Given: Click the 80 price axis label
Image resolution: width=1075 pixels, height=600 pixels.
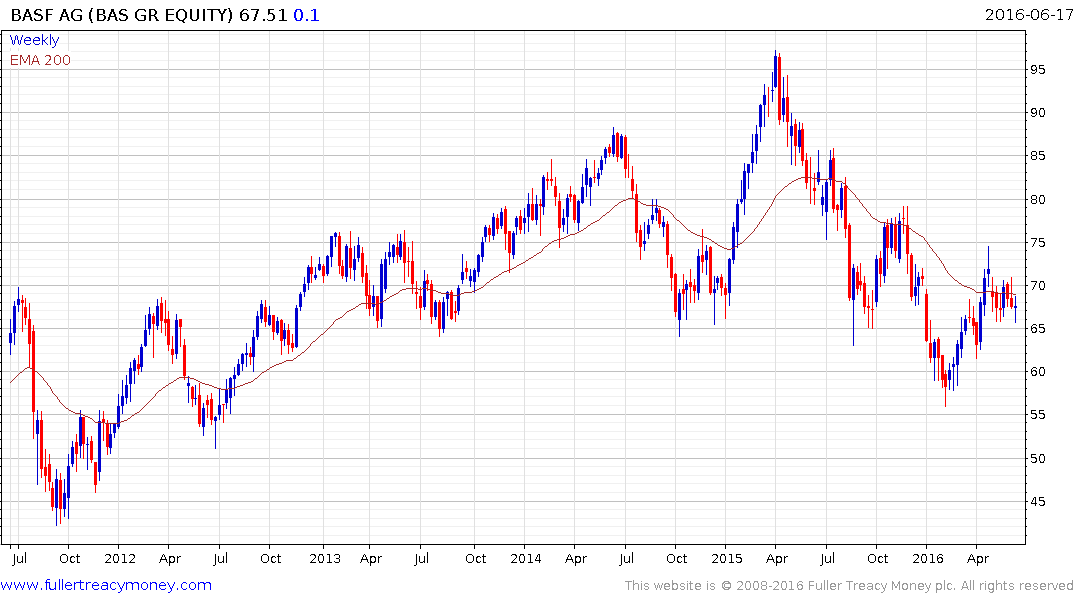Looking at the screenshot, I should (x=1038, y=200).
